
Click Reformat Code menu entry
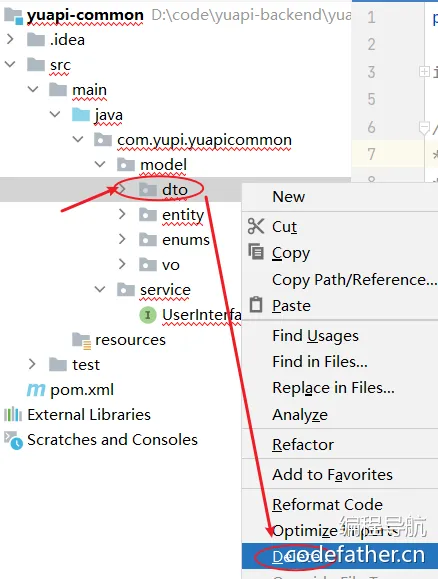pos(327,504)
